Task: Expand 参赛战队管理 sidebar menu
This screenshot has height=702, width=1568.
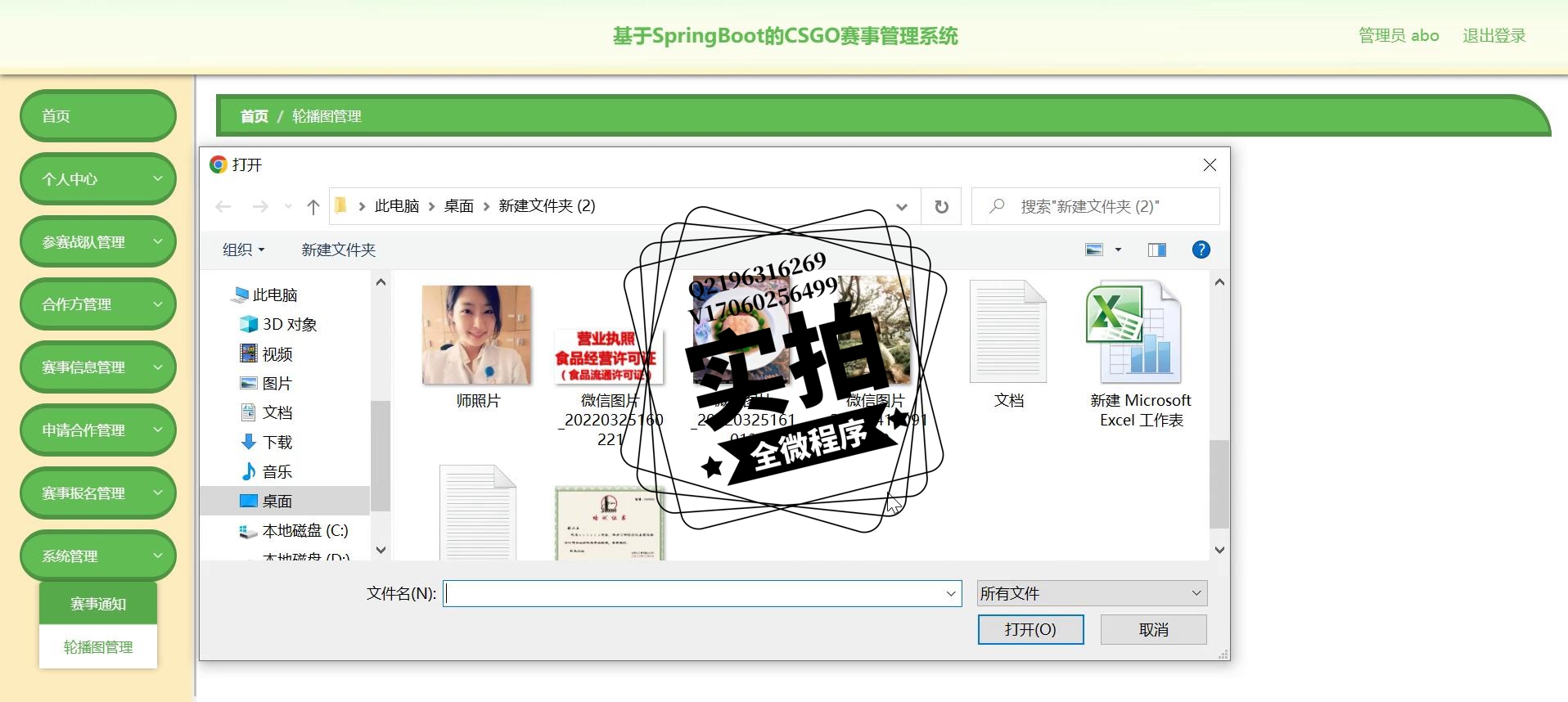Action: pyautogui.click(x=98, y=241)
